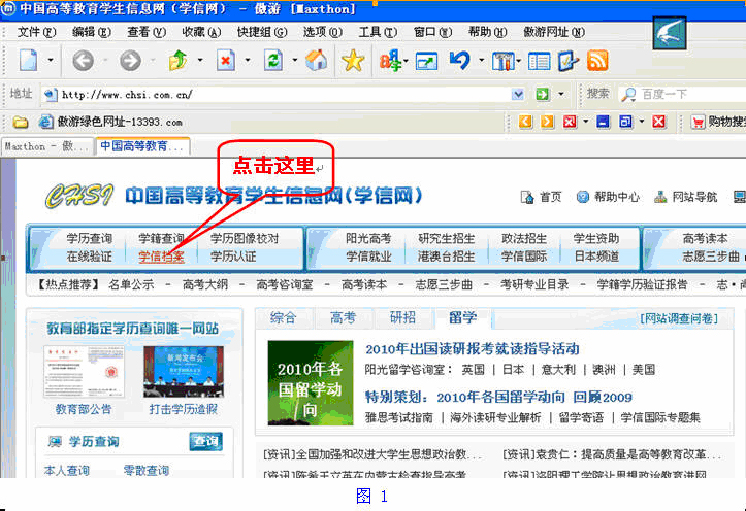Click the blue Undo arrow icon
Screen dimensions: 746x511
click(460, 60)
